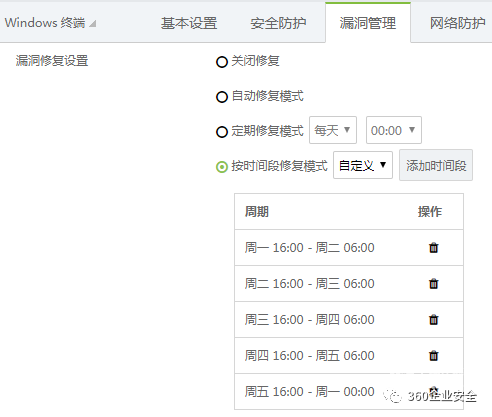
Task: Select the 定期修复模式 radio option
Action: coord(222,132)
